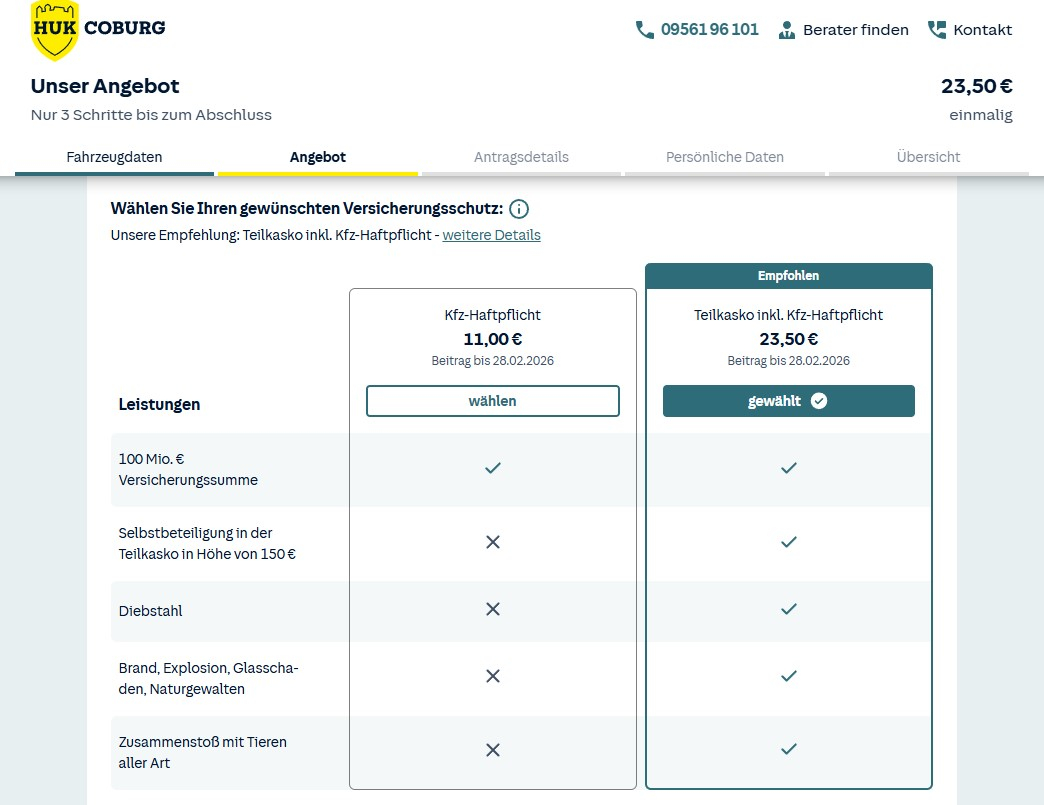The image size is (1044, 805).
Task: Click Diebstahl cross icon under Kfz-Haftpflicht
Action: [492, 609]
